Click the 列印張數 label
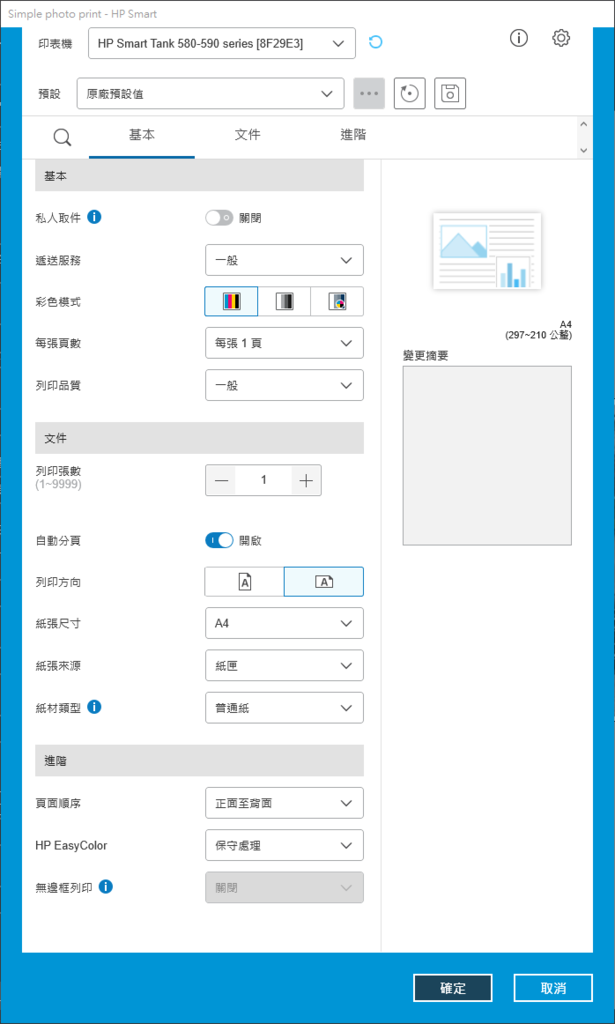This screenshot has height=1024, width=615. [x=58, y=471]
